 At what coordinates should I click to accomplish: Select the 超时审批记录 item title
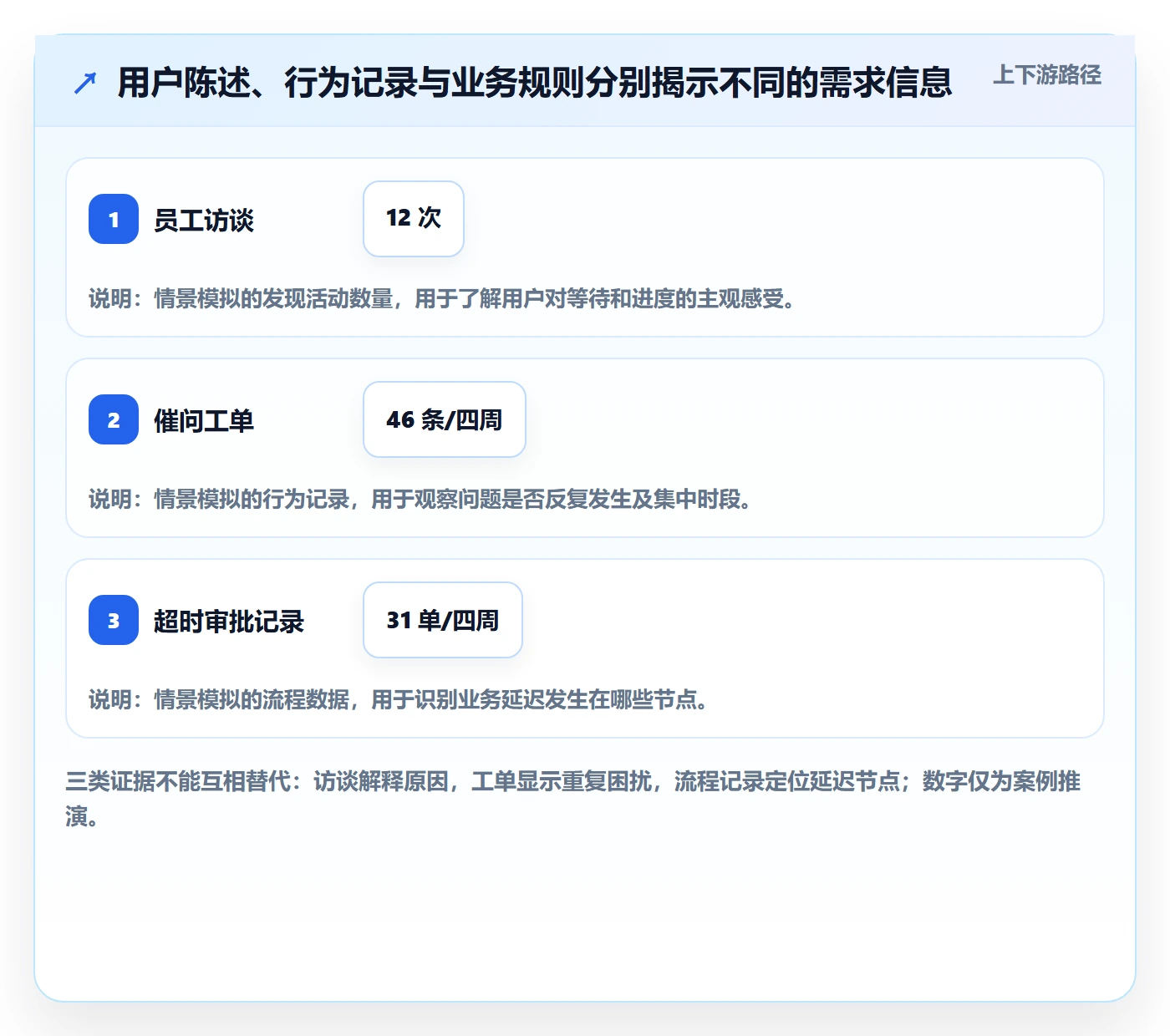229,622
